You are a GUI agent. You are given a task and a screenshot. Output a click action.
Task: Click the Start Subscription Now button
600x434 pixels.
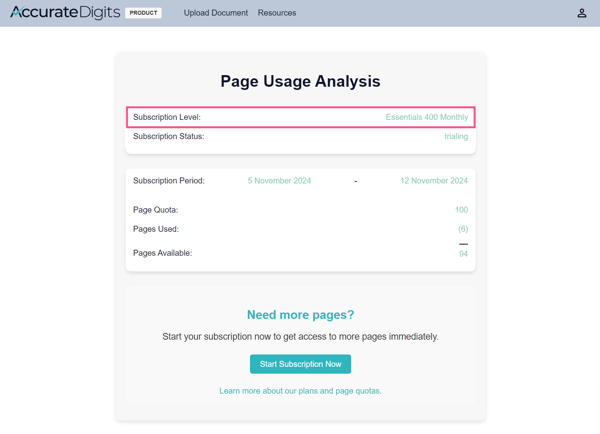coord(300,364)
